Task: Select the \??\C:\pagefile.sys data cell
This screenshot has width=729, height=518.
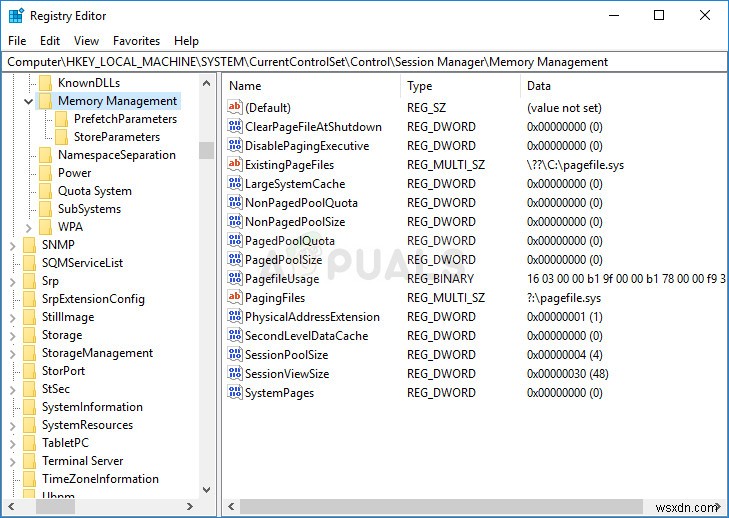Action: [x=575, y=165]
